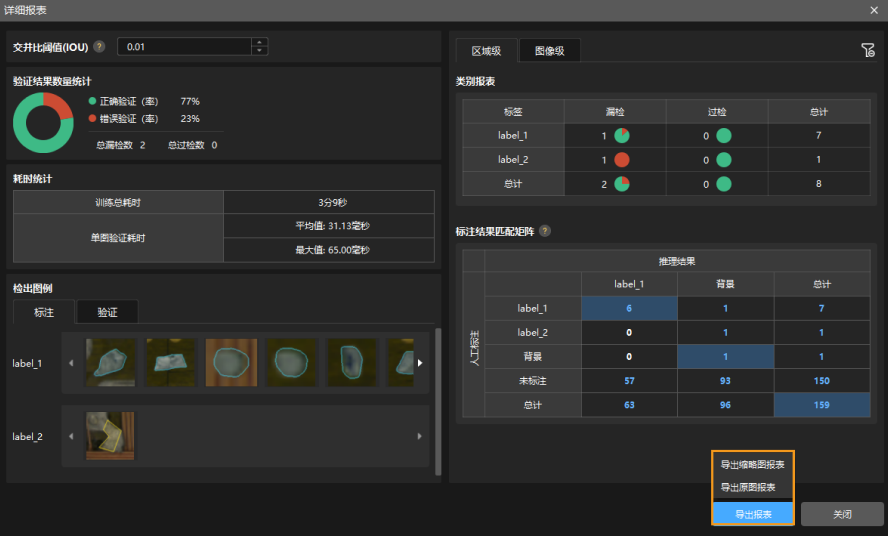Click matrix cell 96 in 总计 row

click(x=725, y=405)
